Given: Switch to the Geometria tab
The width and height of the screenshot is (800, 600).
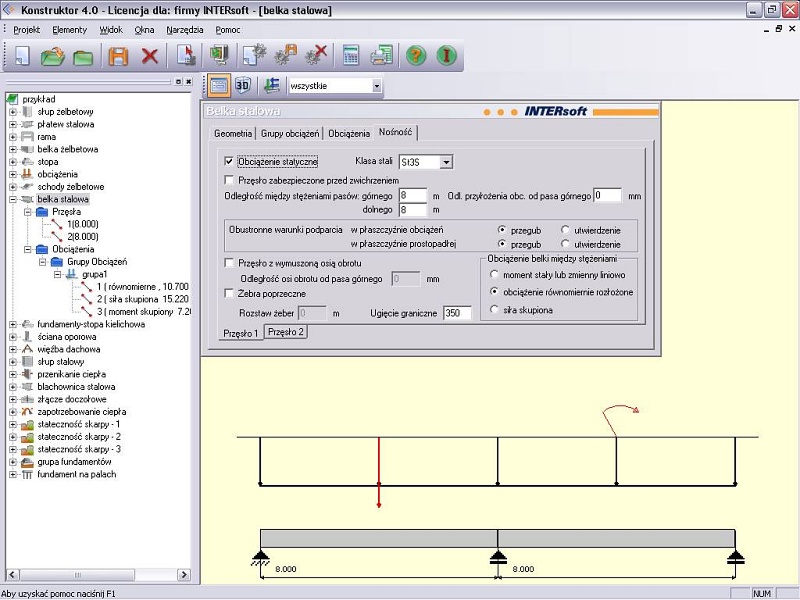Looking at the screenshot, I should click(x=233, y=133).
